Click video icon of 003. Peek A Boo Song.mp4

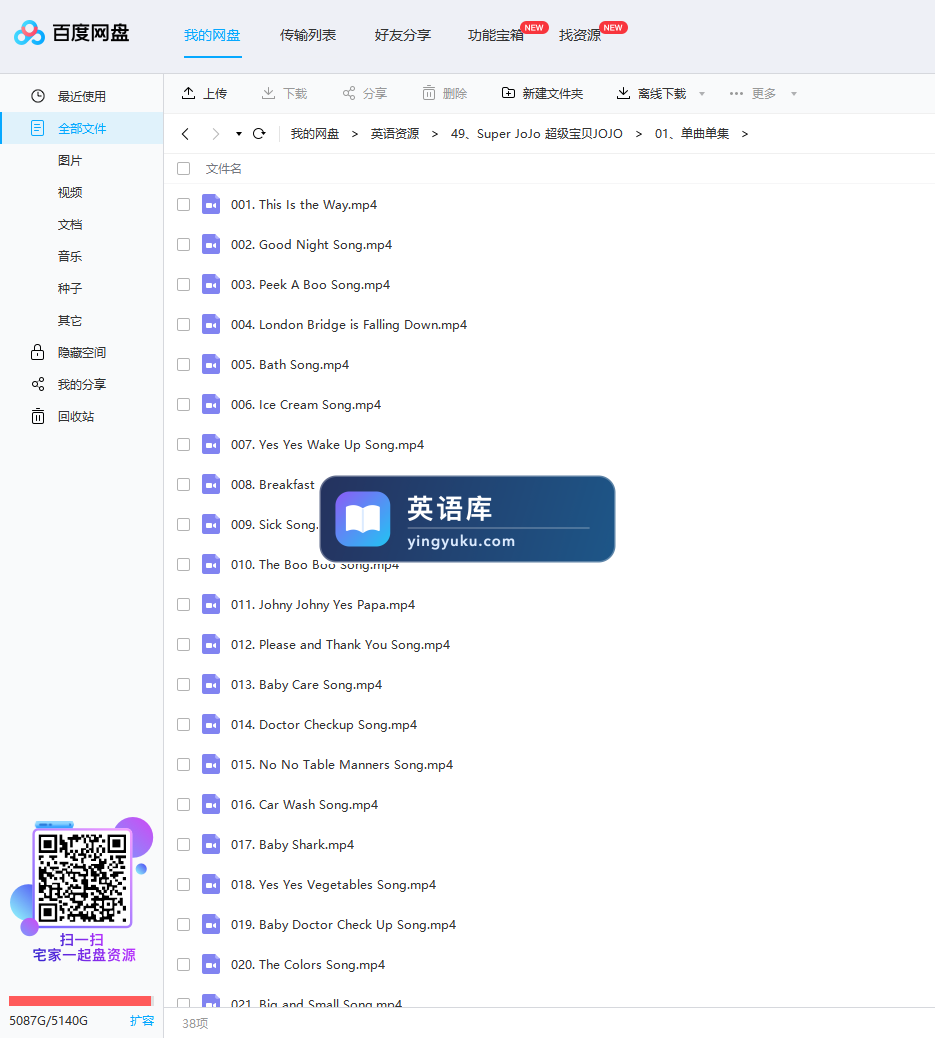click(211, 285)
